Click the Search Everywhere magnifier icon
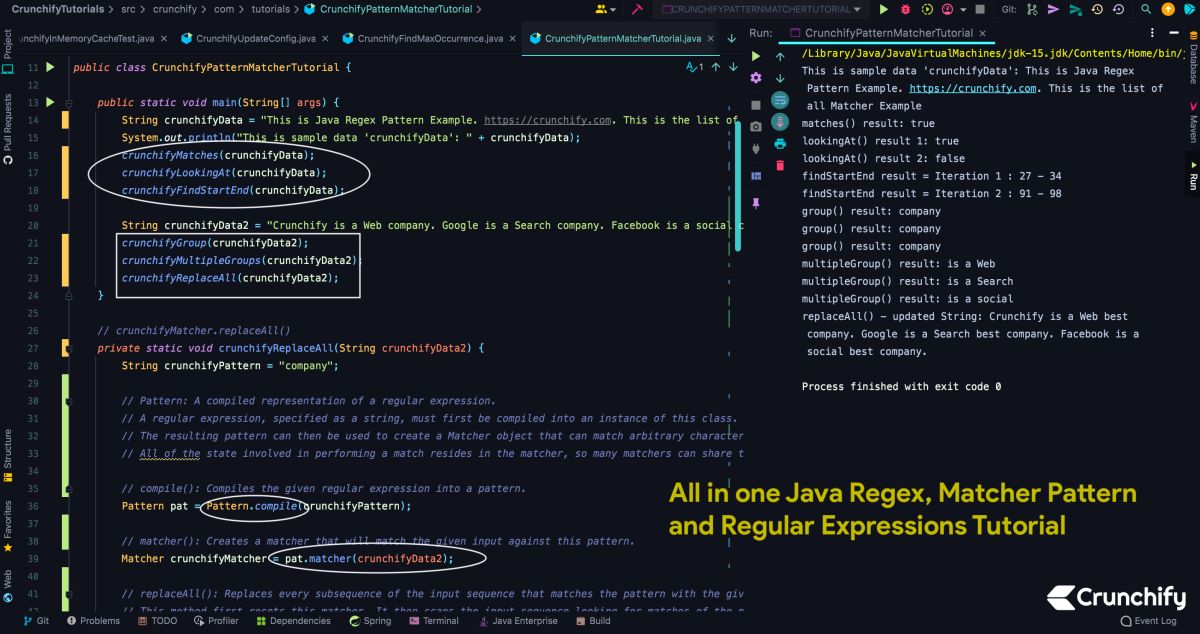 (x=1146, y=9)
